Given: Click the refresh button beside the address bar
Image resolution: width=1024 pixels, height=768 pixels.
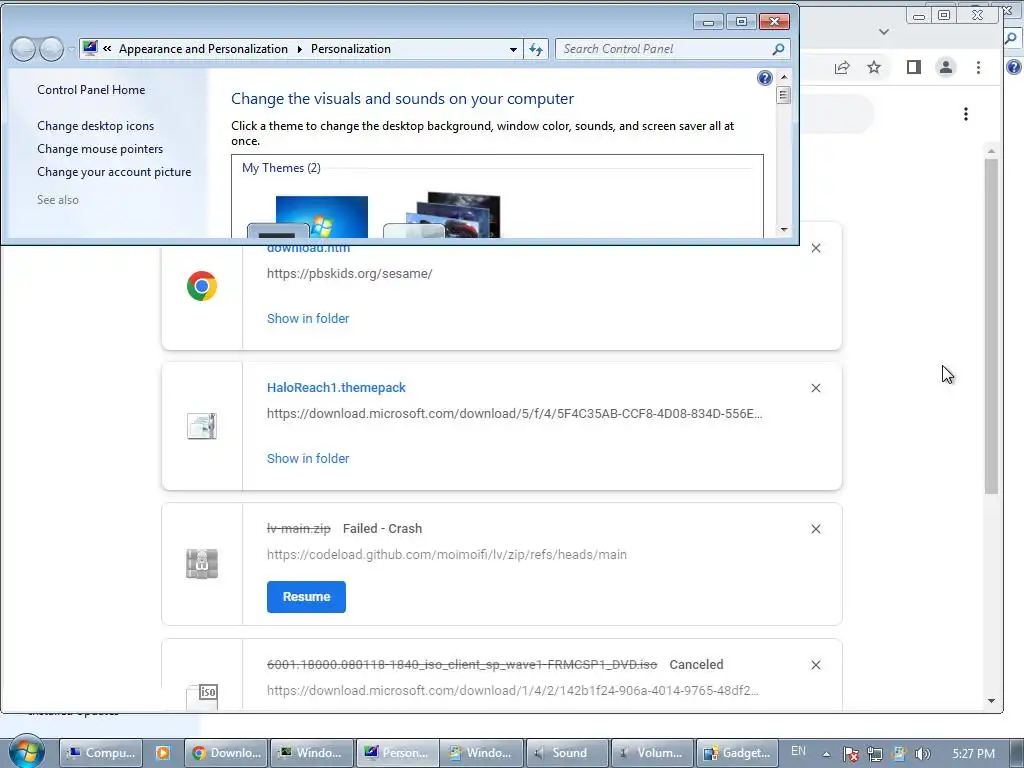Looking at the screenshot, I should pos(536,49).
